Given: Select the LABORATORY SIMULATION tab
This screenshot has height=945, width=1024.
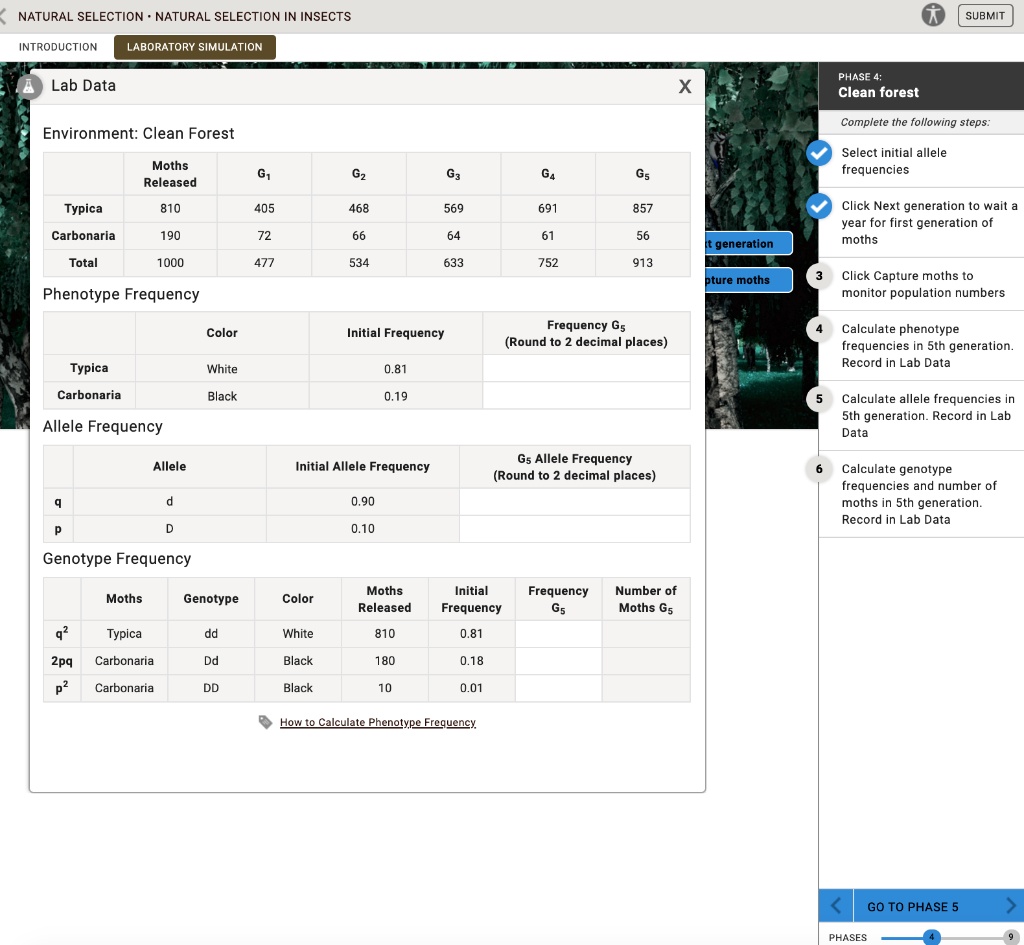Looking at the screenshot, I should pos(195,46).
